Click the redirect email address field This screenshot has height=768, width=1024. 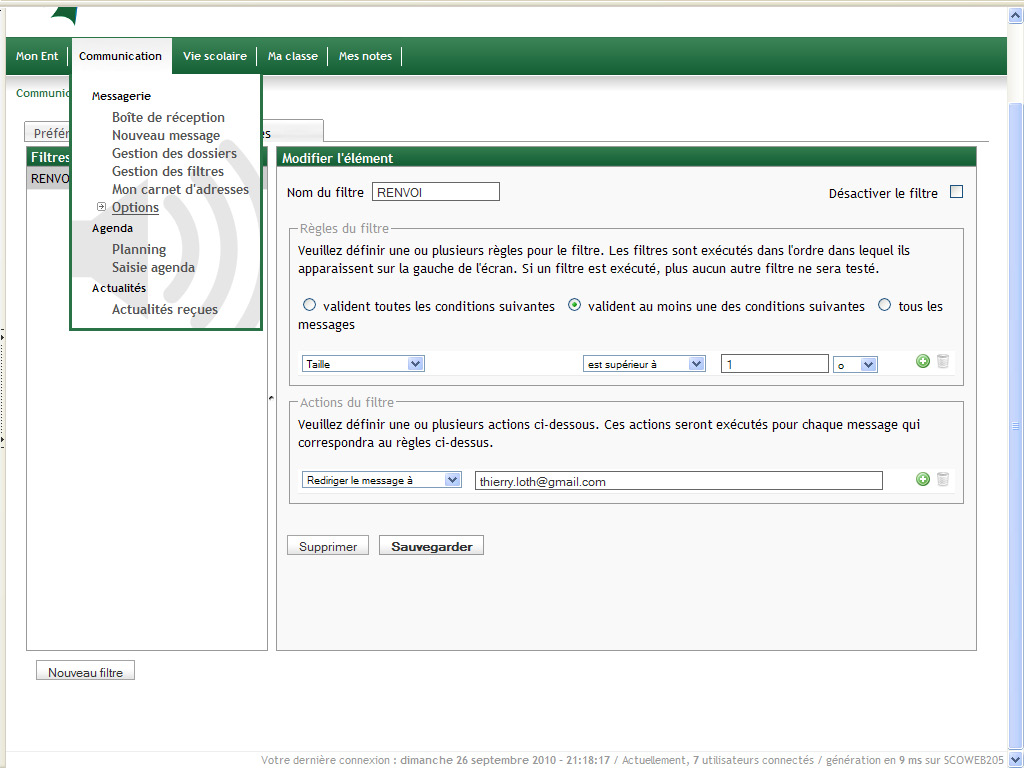point(678,481)
